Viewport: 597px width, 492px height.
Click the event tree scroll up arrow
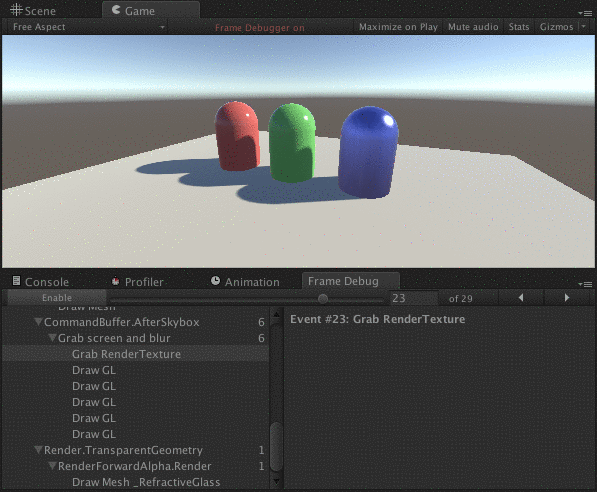click(x=276, y=314)
